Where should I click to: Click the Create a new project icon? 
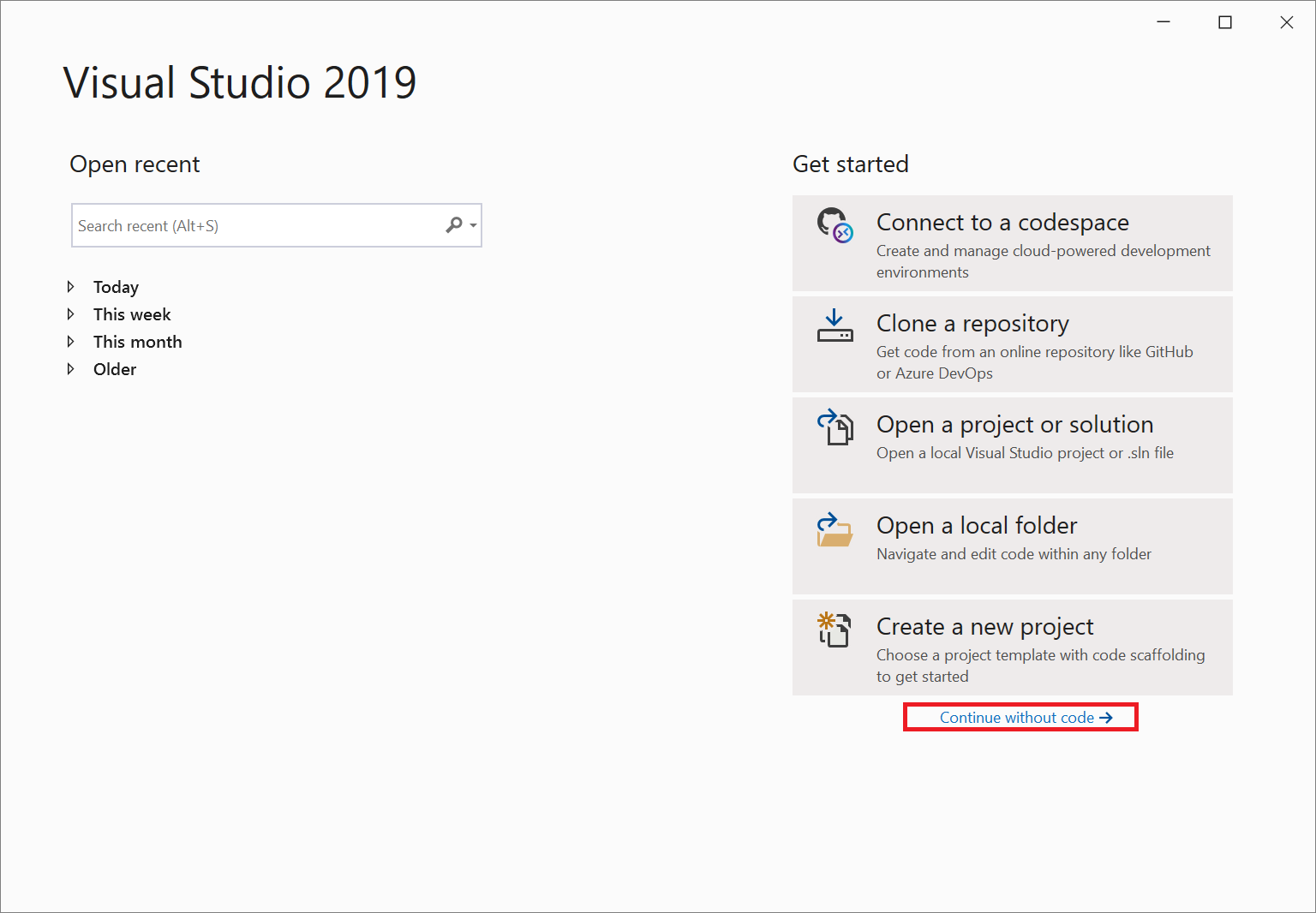click(834, 631)
